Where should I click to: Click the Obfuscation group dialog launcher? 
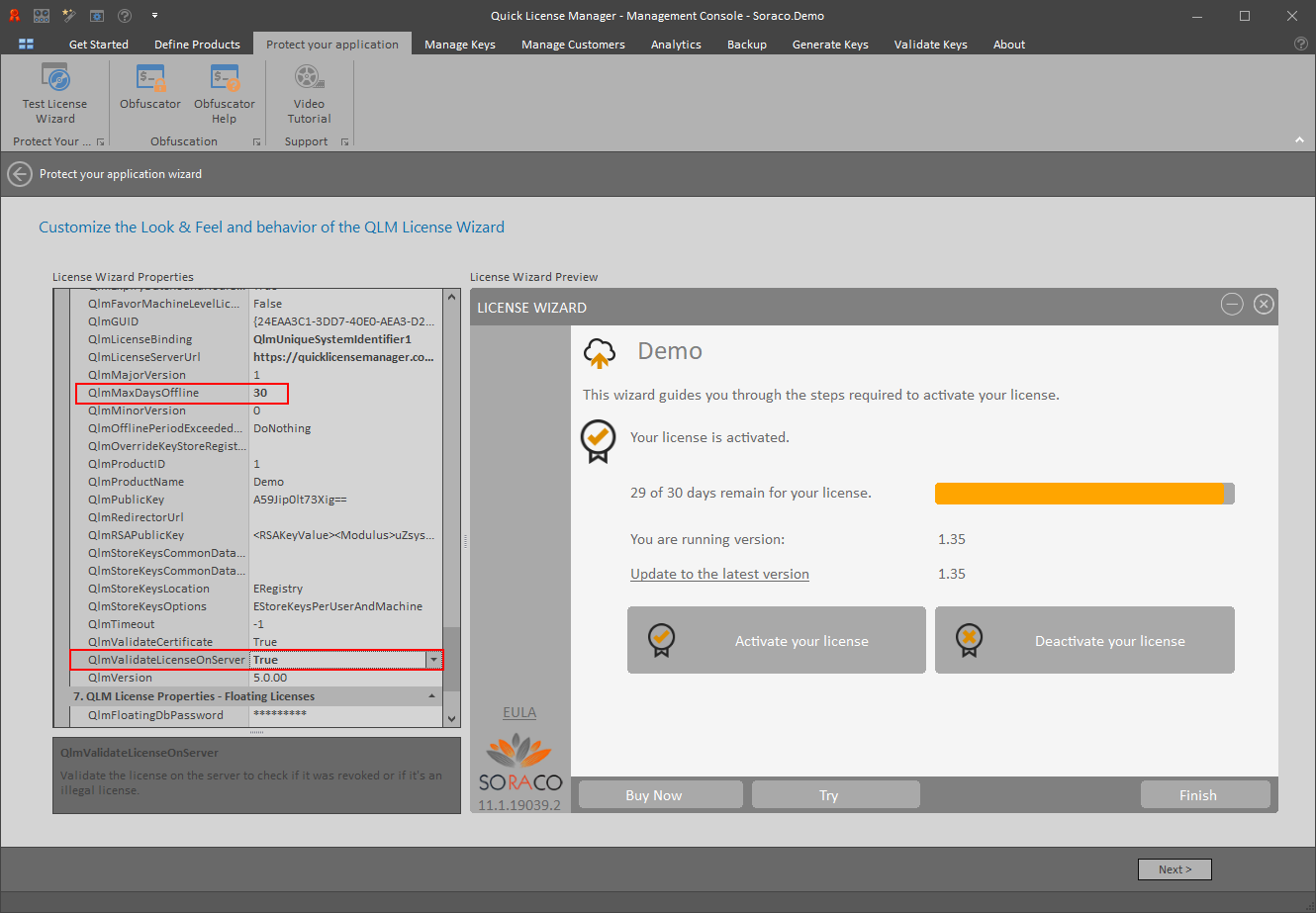click(x=256, y=142)
